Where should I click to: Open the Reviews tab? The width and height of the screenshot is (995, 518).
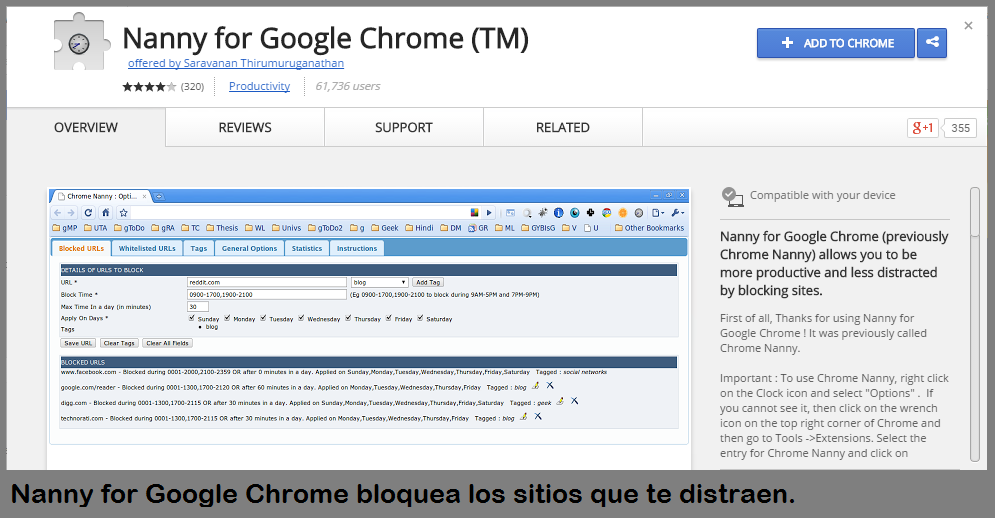pos(245,128)
